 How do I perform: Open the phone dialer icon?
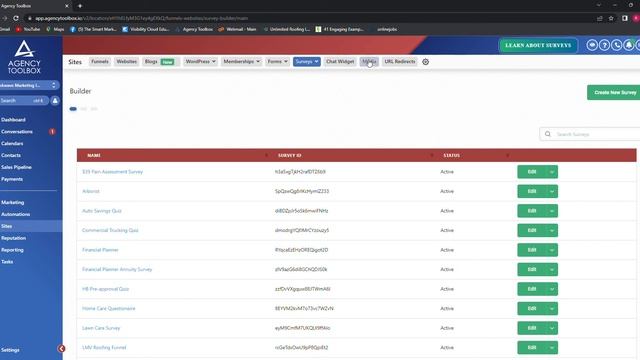point(616,45)
